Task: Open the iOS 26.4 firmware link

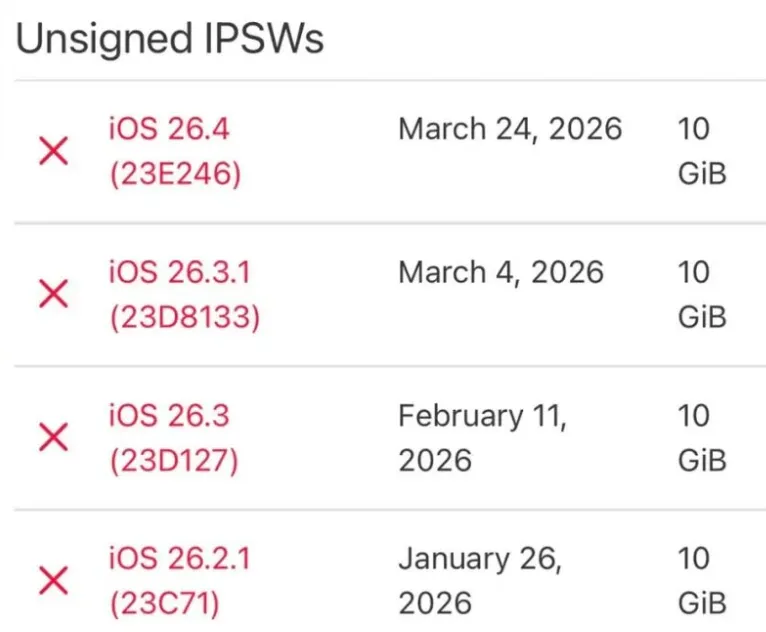Action: click(x=169, y=129)
